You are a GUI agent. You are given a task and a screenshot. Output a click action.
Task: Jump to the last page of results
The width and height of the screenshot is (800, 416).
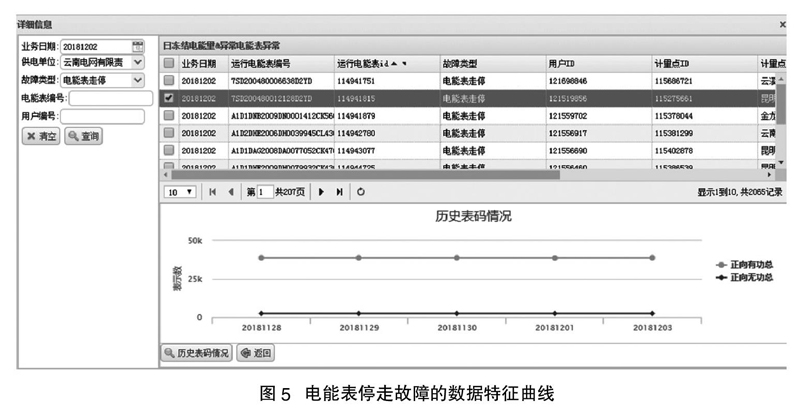[x=339, y=192]
